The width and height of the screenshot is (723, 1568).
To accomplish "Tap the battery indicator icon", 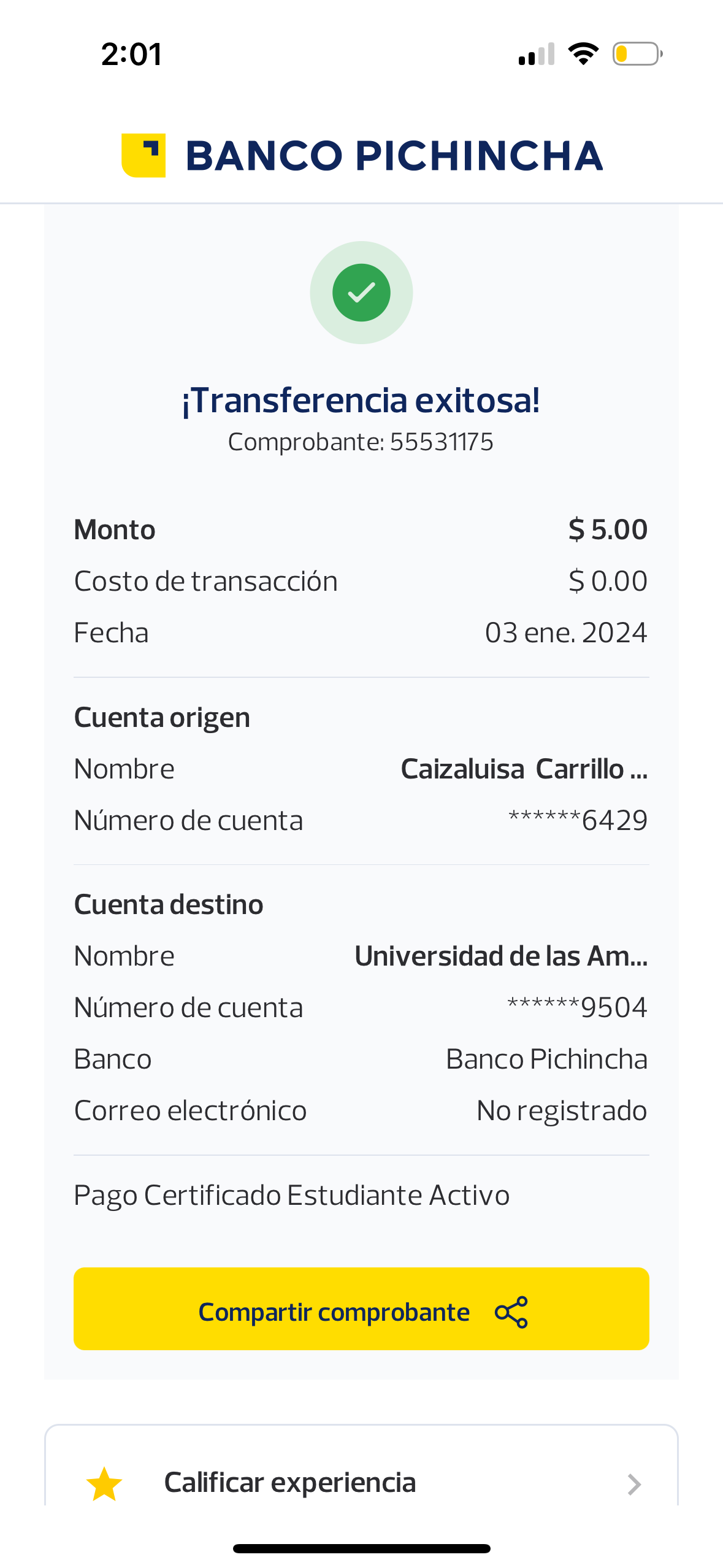I will click(637, 54).
